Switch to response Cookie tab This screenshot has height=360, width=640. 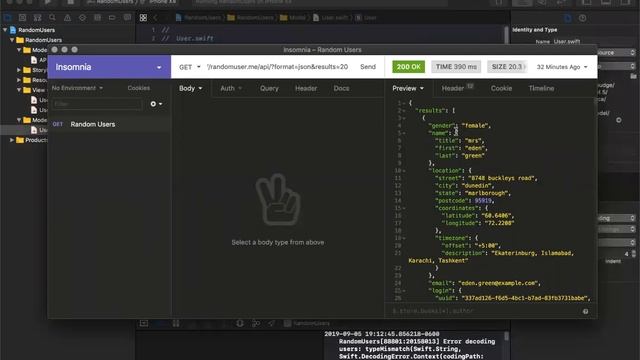501,89
